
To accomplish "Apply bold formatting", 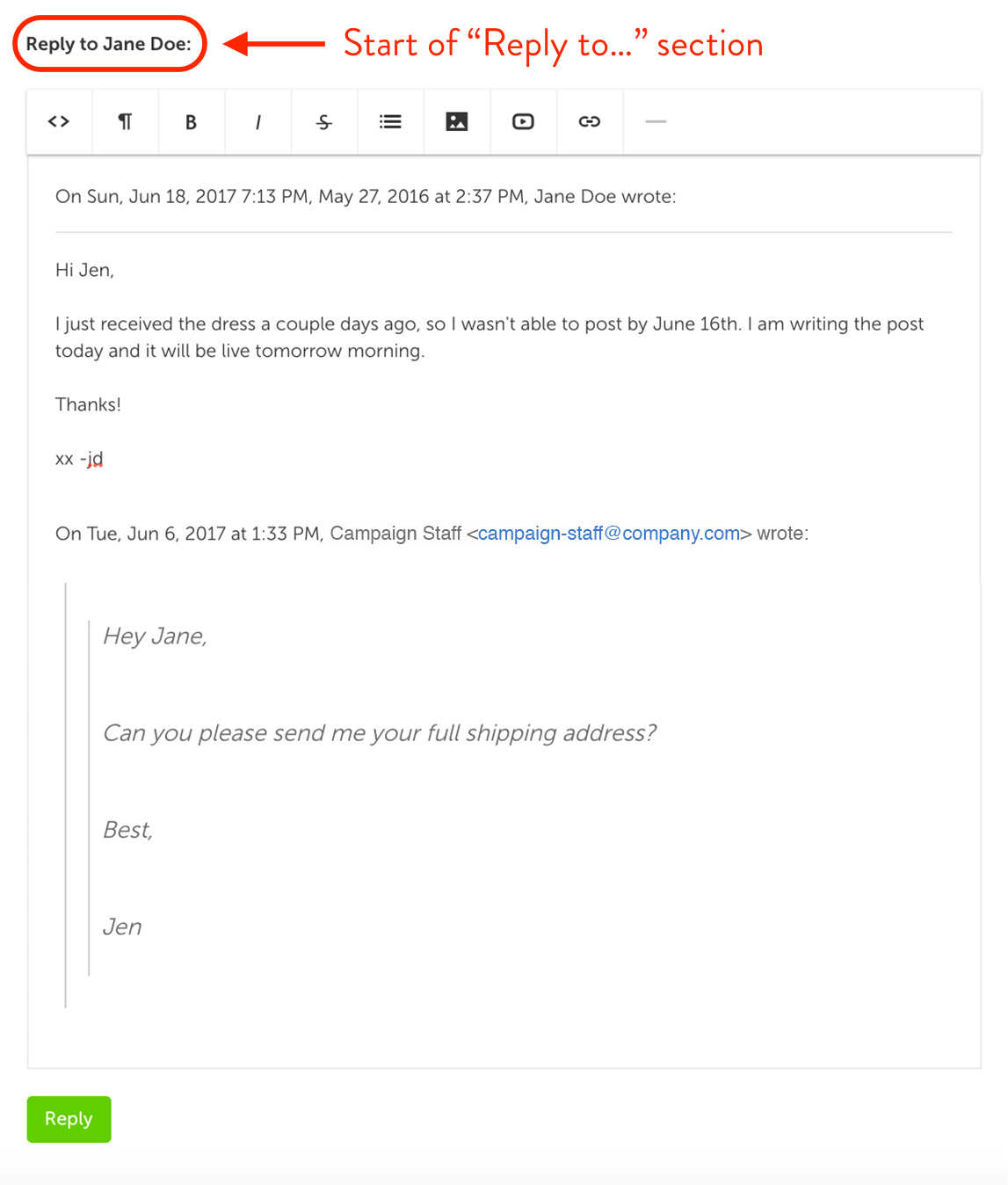I will click(x=192, y=122).
